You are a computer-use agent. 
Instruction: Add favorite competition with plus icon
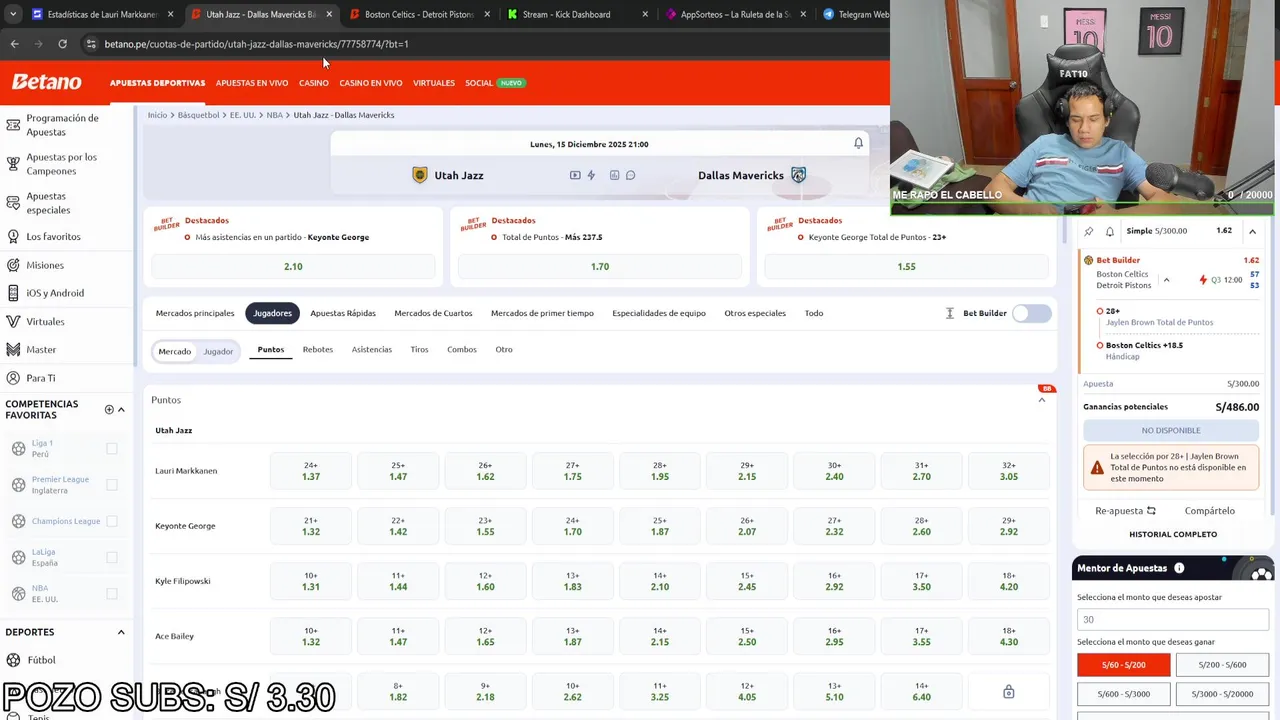[x=109, y=409]
